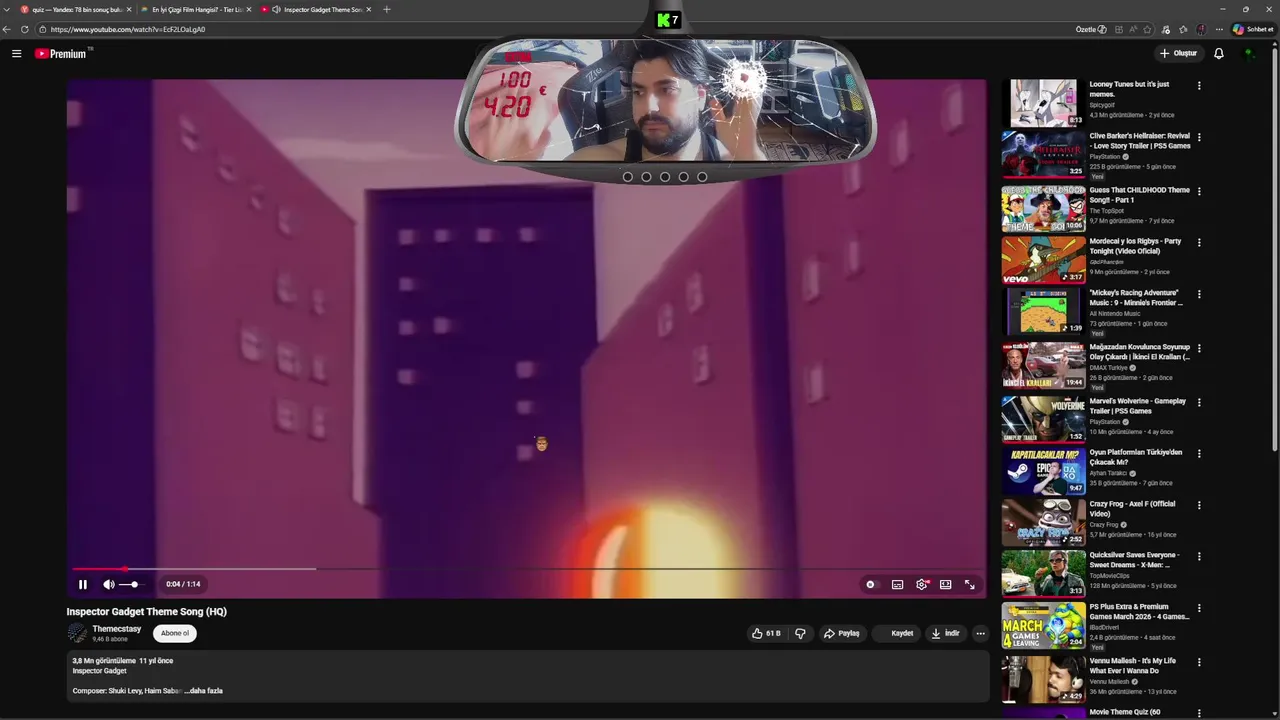
Task: Open Clive Barker's Hellraiser trailer thumbnail
Action: click(1043, 154)
